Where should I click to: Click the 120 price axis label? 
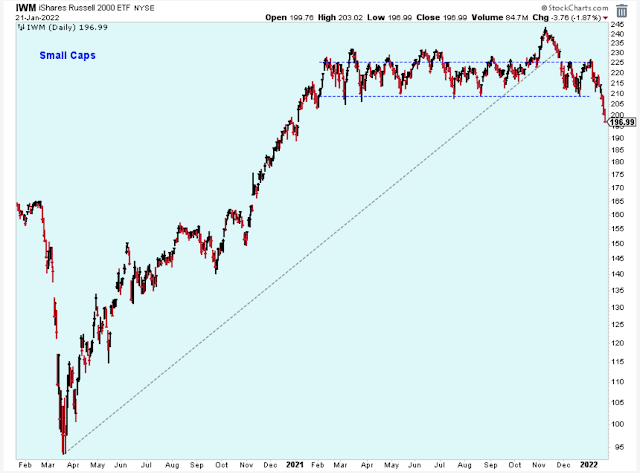[x=617, y=343]
